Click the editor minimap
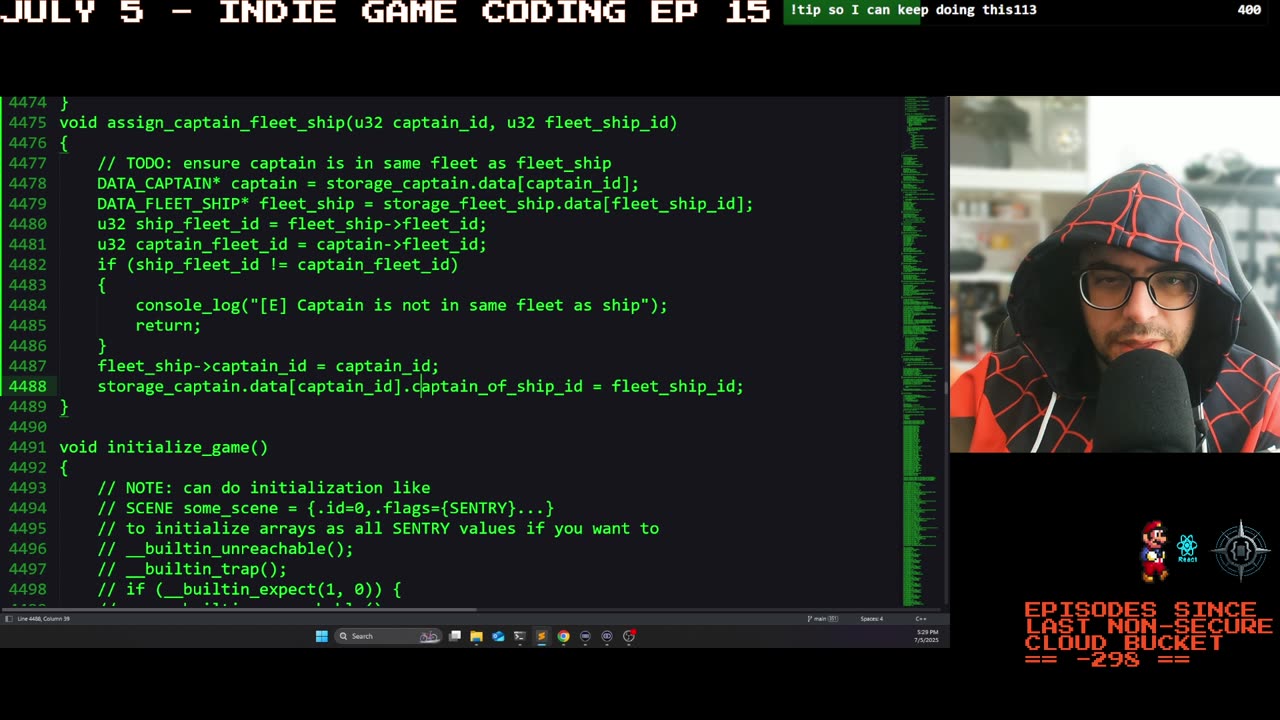Viewport: 1280px width, 720px height. tap(923, 350)
